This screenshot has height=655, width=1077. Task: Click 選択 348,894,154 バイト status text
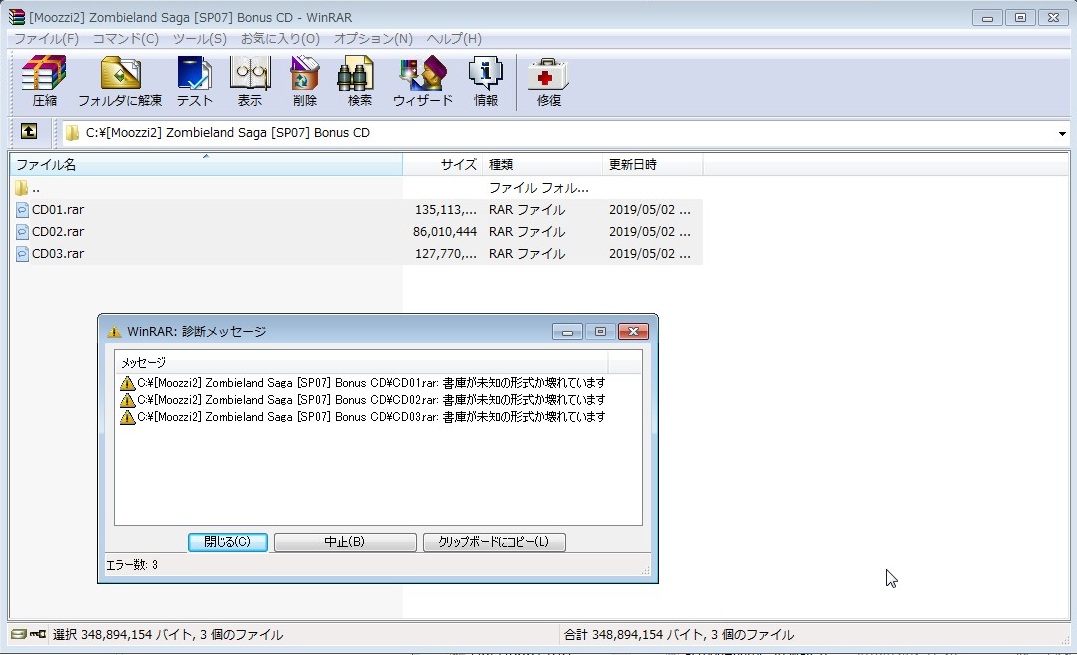[168, 634]
